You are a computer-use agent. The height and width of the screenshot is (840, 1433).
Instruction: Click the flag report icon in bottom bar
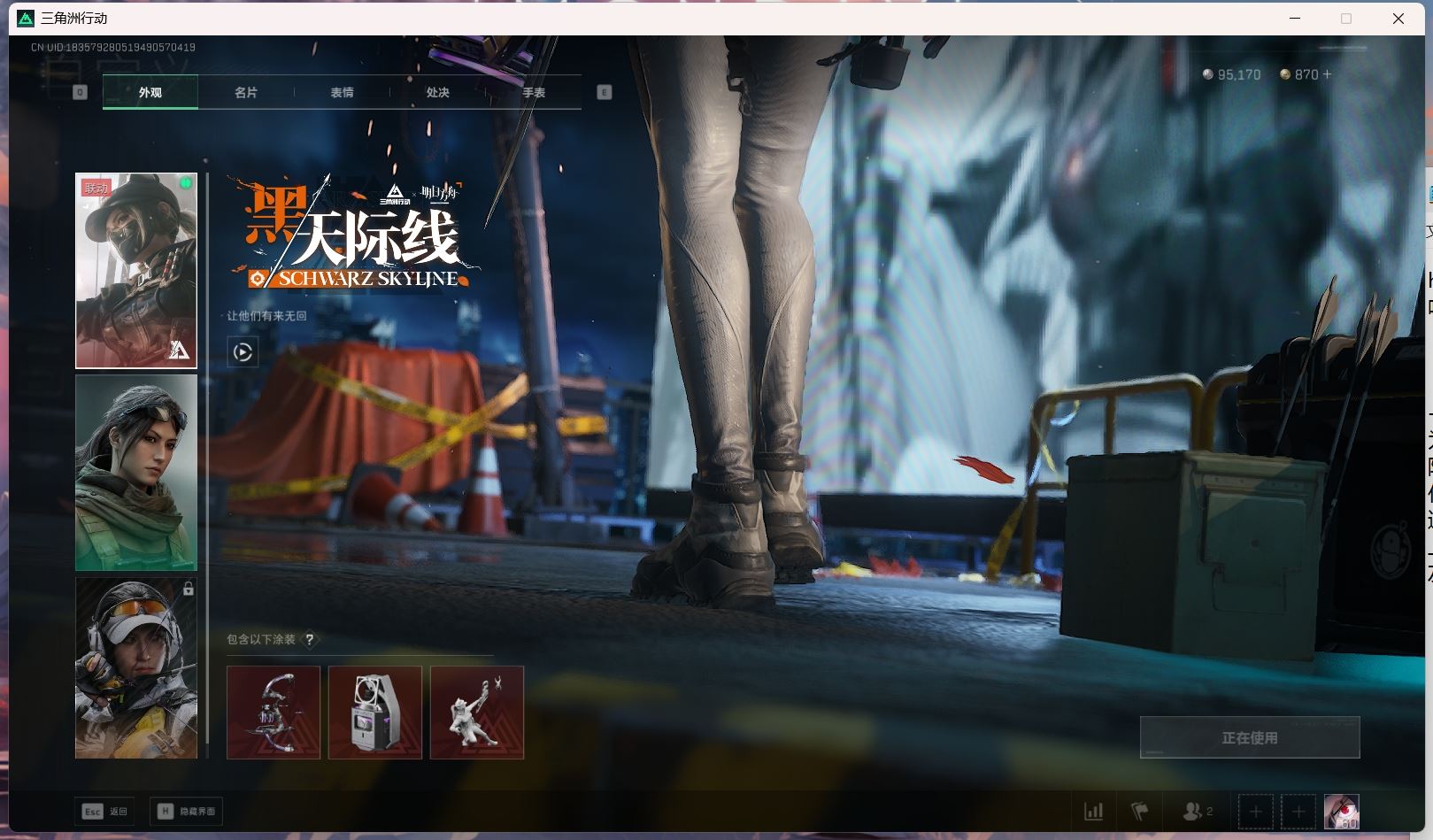click(x=1142, y=811)
